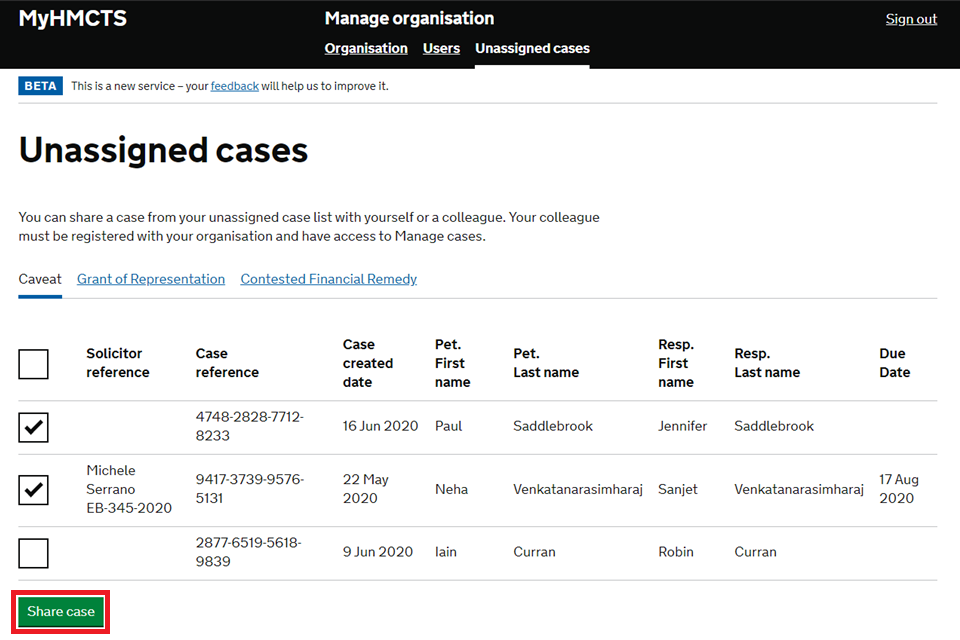Open the feedback link in the beta banner
Screen dimensions: 960x640
coord(234,86)
